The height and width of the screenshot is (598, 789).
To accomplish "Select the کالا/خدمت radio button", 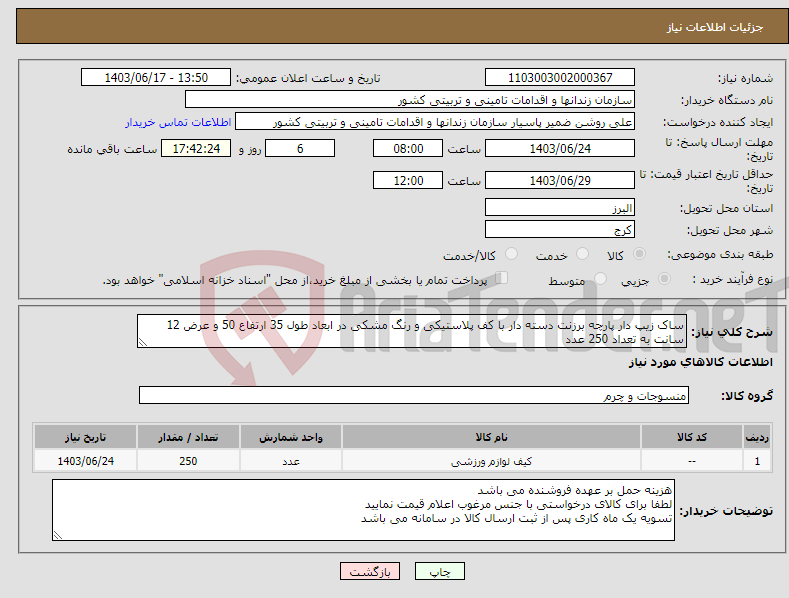I will [511, 254].
